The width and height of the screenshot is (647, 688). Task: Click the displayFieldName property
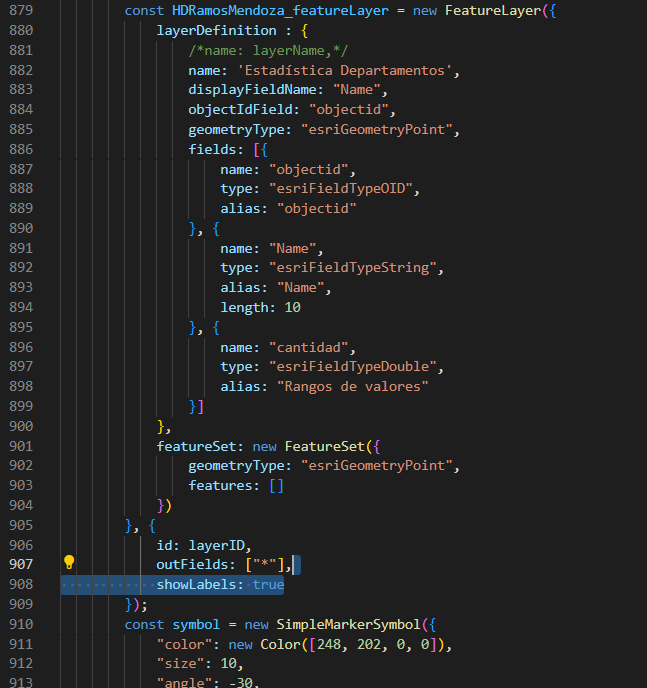[252, 90]
